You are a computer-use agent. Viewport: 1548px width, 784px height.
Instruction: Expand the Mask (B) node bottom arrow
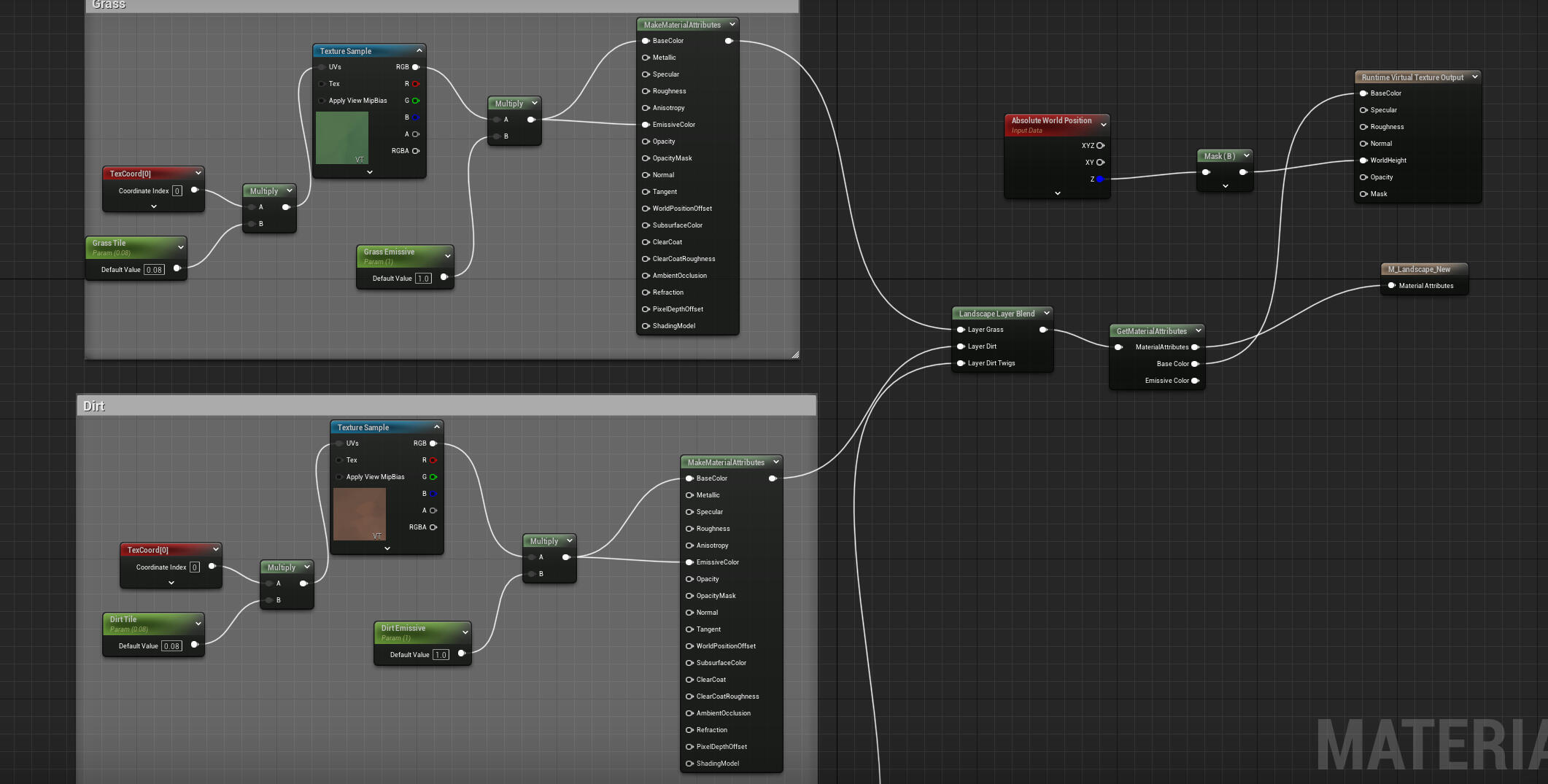(x=1226, y=187)
